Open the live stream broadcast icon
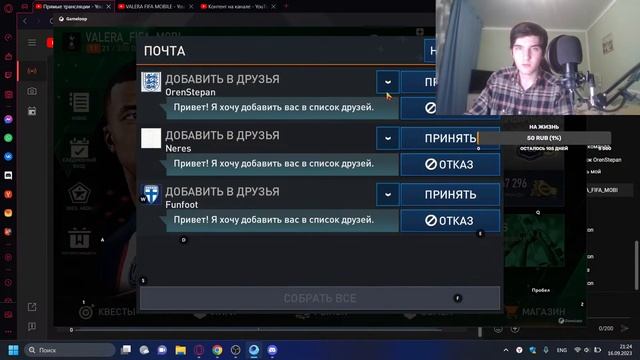 pyautogui.click(x=32, y=71)
